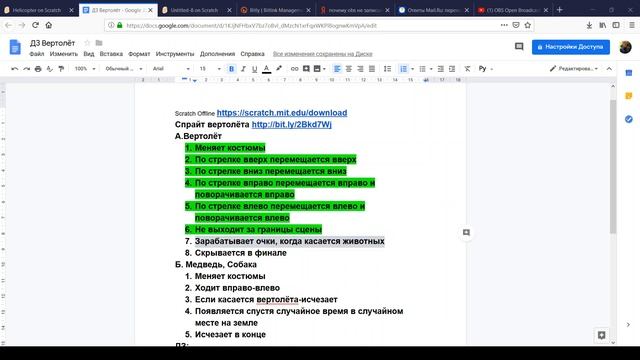The image size is (640, 360).
Task: Open the Arial font dropdown
Action: point(171,69)
